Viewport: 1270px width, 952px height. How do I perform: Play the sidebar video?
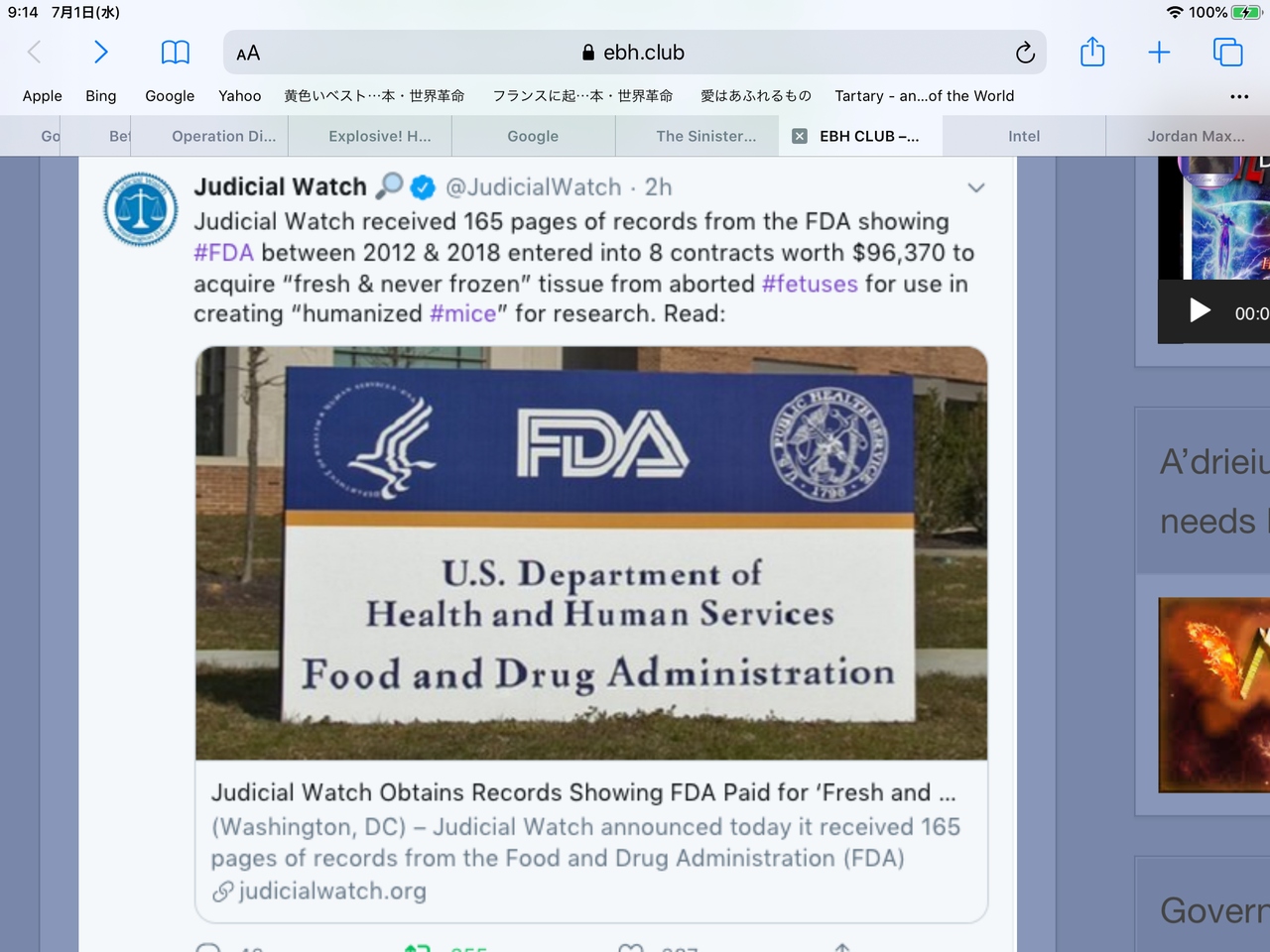point(1200,311)
